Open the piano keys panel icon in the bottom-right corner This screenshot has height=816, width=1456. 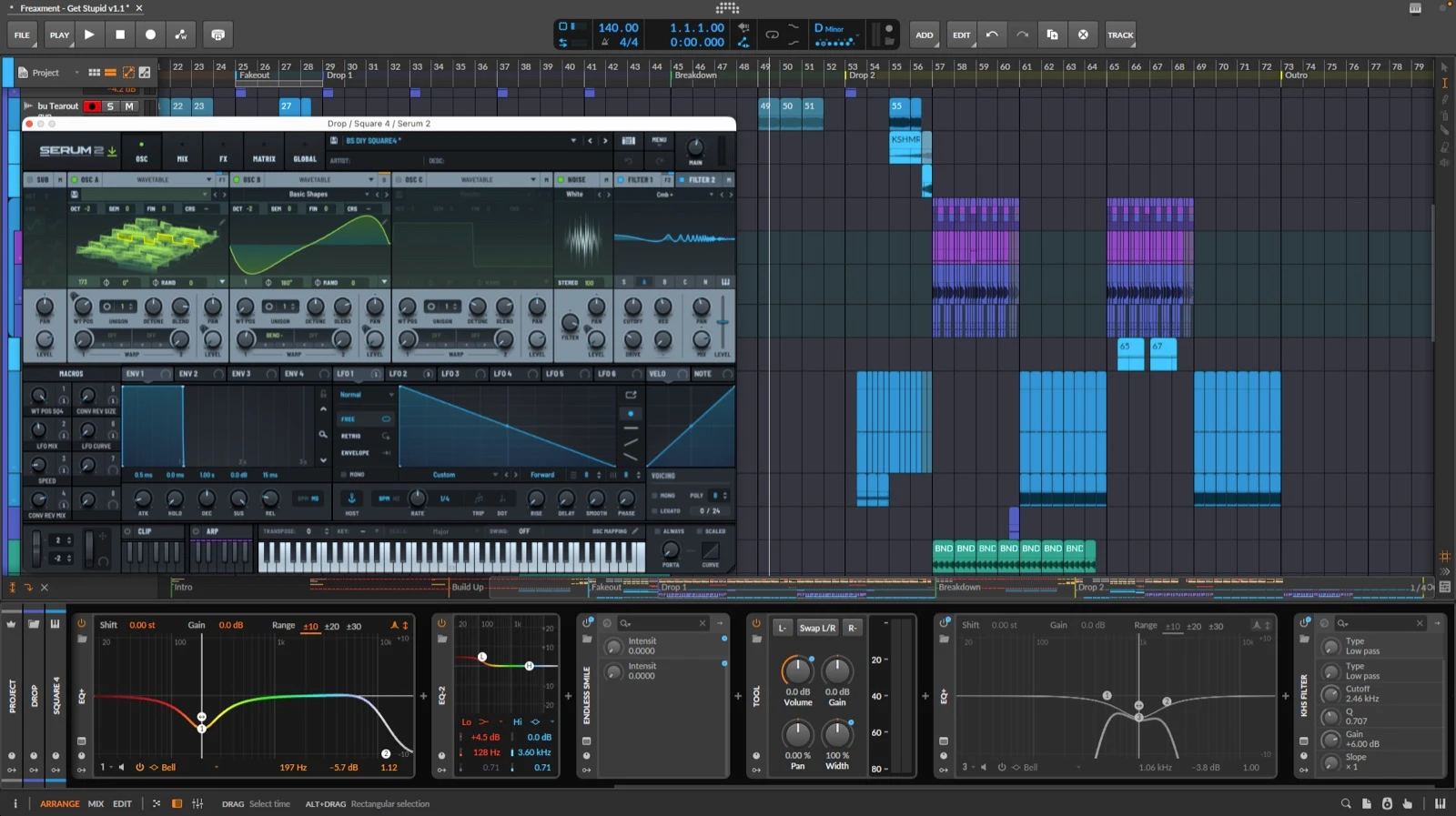coord(1441,803)
